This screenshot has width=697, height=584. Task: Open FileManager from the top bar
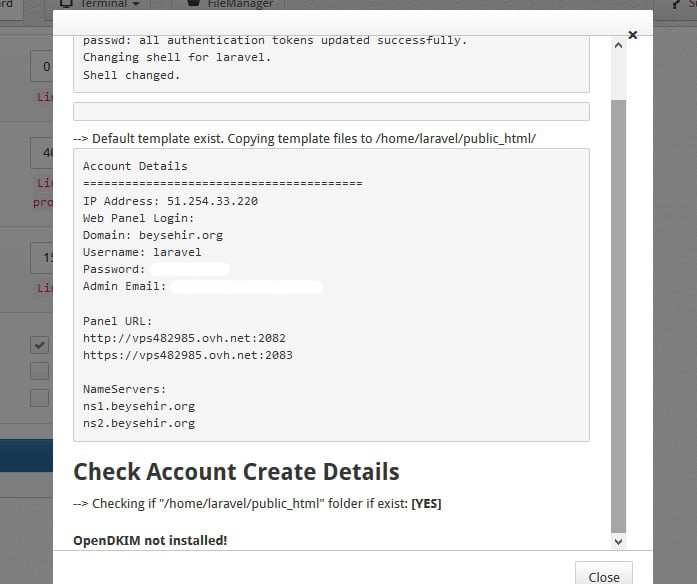click(x=231, y=4)
